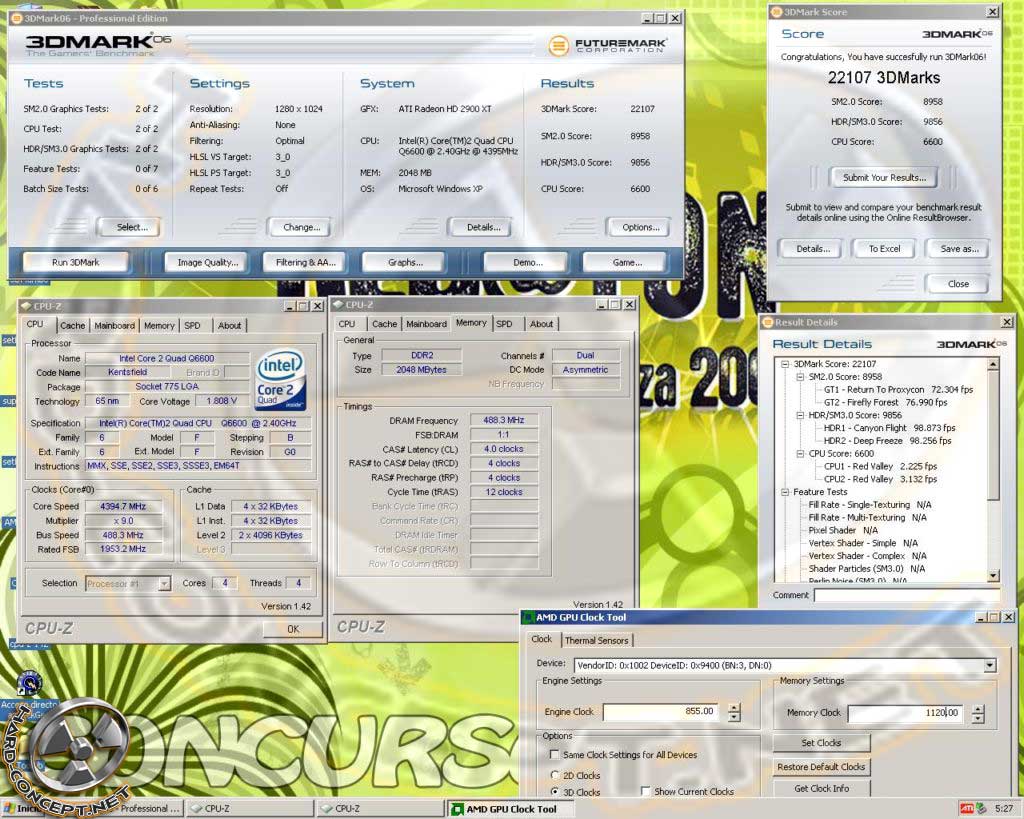Click the Result Details window title icon
The image size is (1024, 819).
(767, 322)
